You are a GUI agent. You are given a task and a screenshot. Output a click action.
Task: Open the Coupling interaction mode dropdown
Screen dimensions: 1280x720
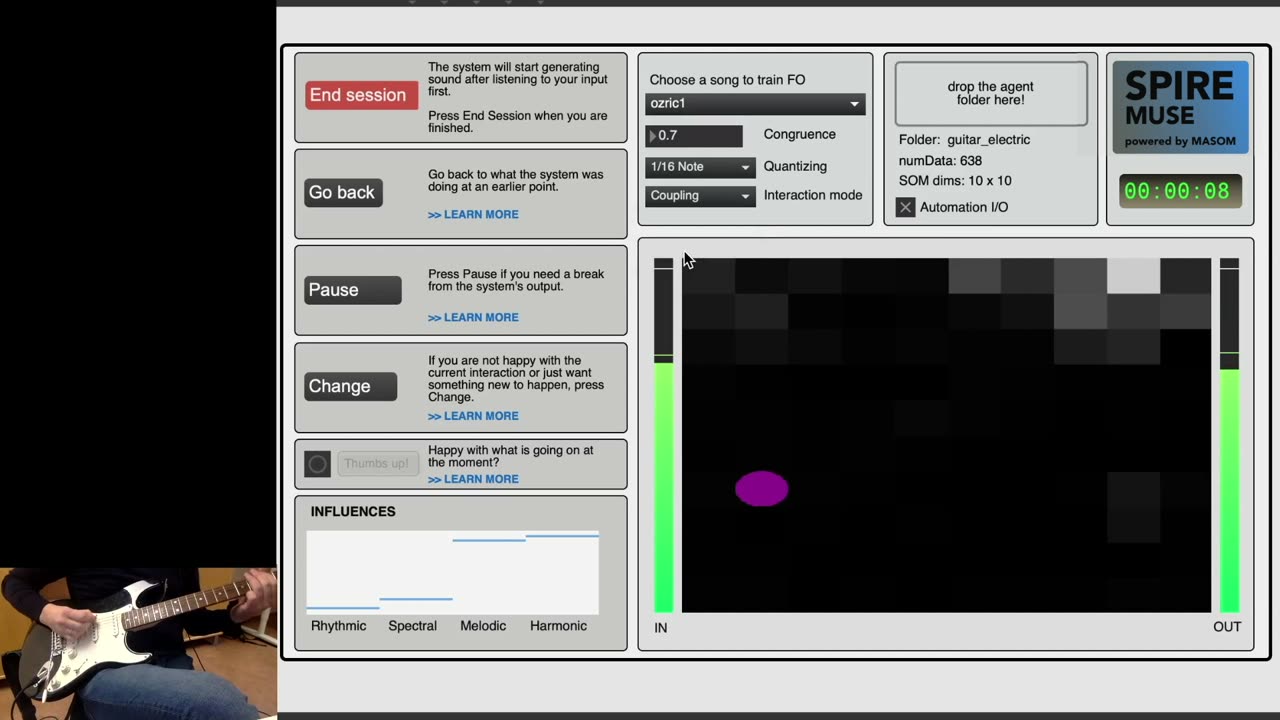[x=699, y=196]
